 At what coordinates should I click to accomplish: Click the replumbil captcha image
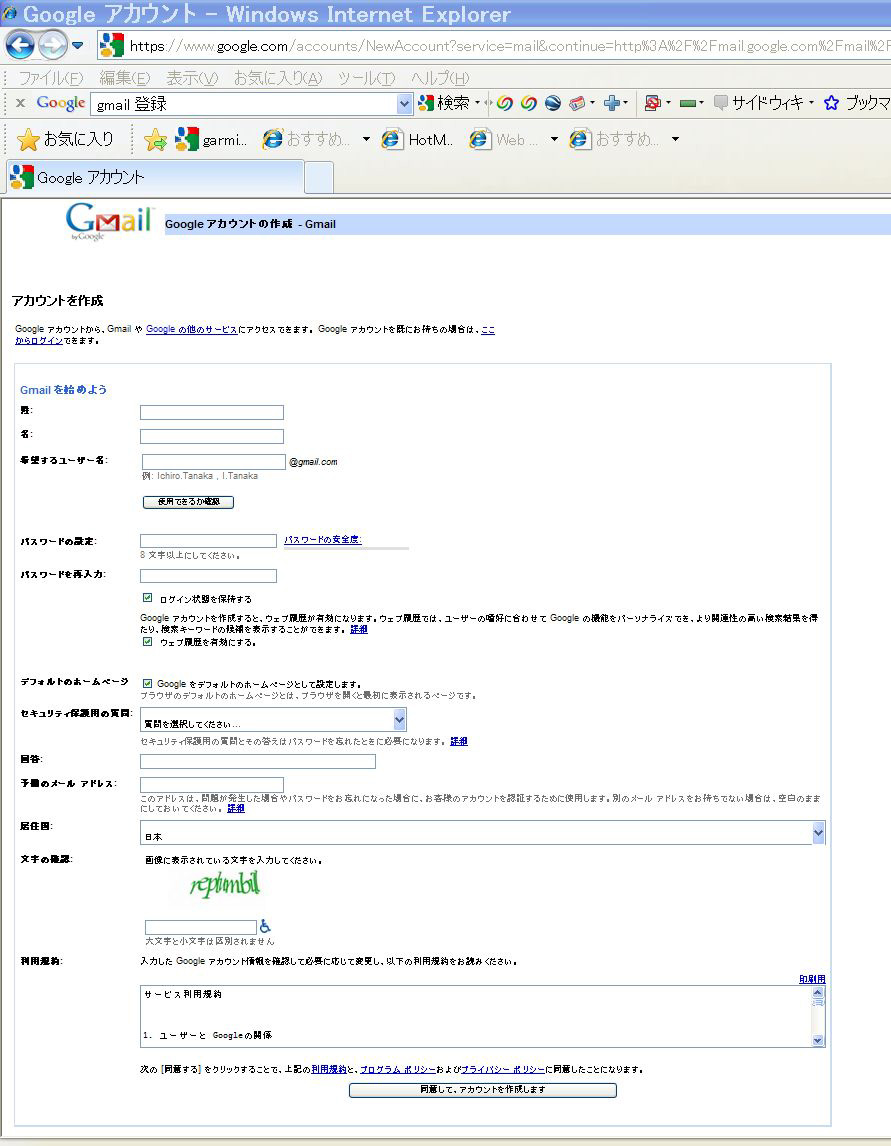[x=224, y=885]
